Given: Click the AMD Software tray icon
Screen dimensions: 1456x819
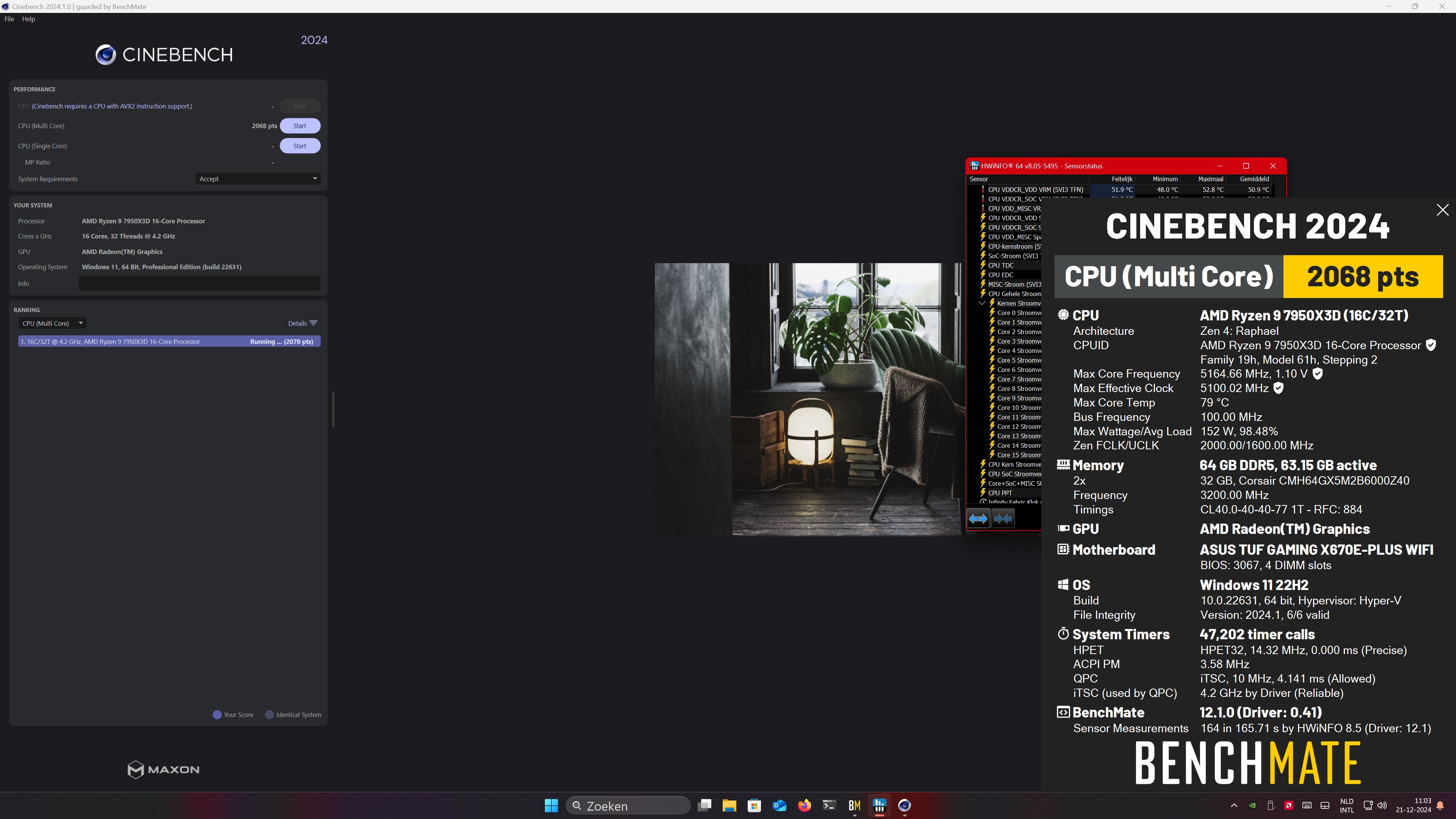Looking at the screenshot, I should click(x=1289, y=805).
